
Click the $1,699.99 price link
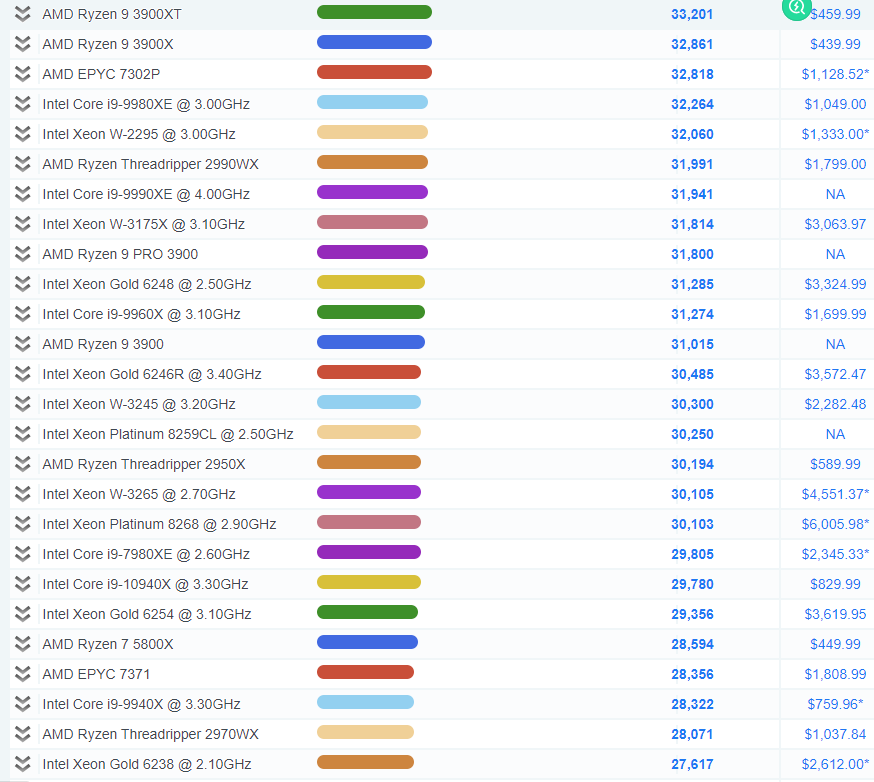tap(835, 314)
